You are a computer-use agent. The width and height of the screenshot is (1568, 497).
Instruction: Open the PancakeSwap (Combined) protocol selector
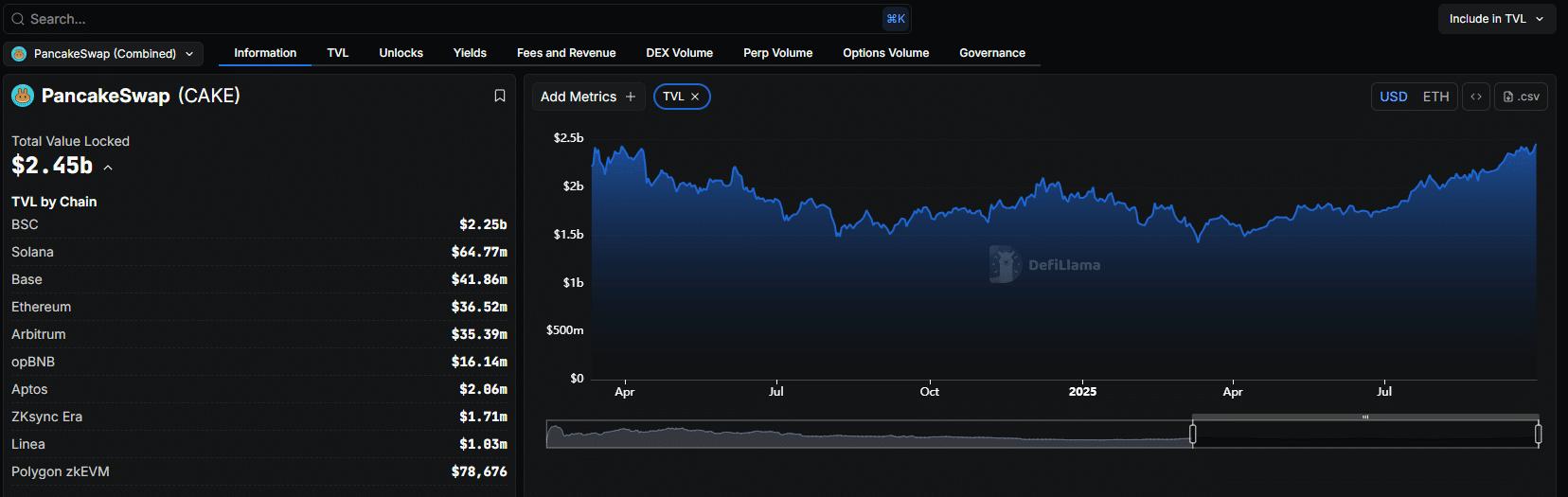tap(103, 54)
